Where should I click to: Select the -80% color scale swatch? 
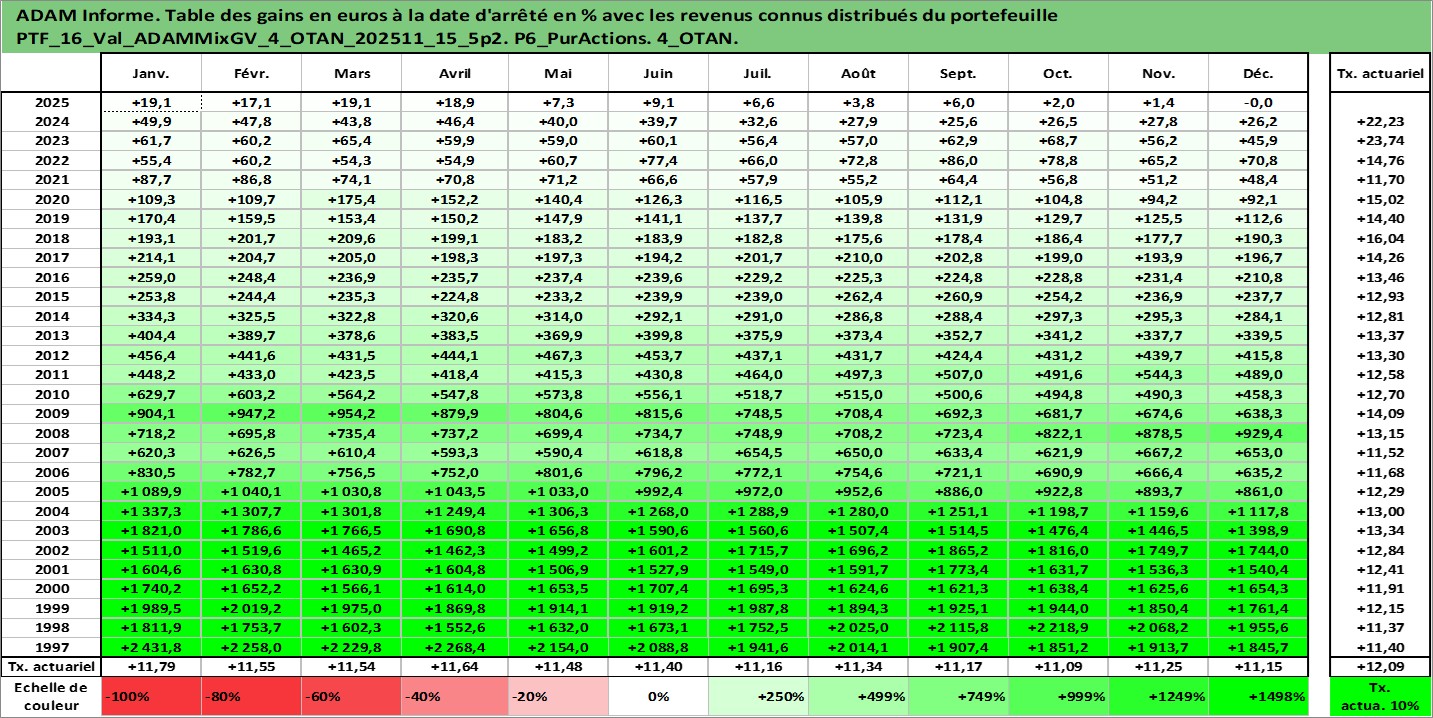pos(252,696)
